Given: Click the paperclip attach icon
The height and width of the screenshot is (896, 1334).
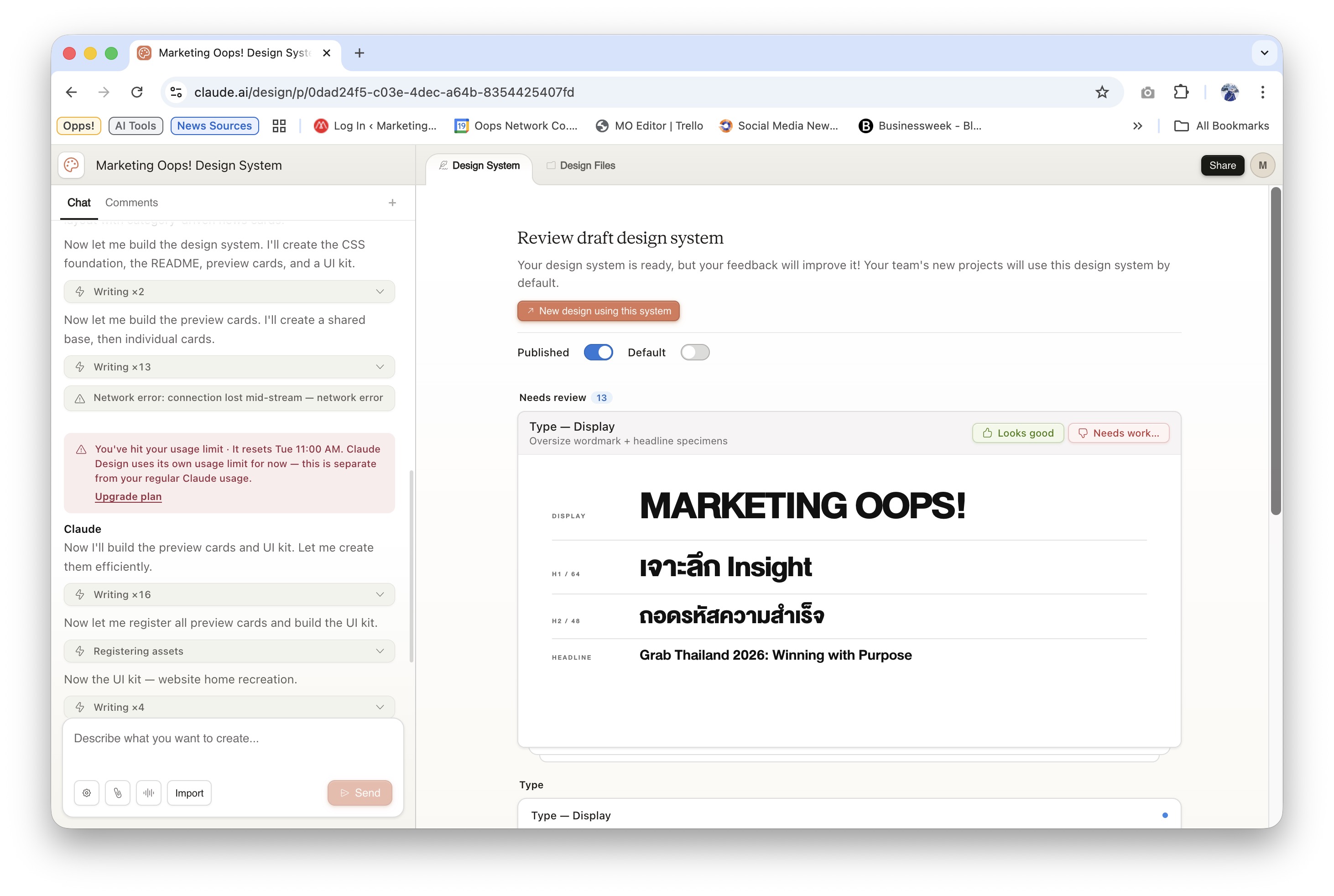Looking at the screenshot, I should 118,792.
